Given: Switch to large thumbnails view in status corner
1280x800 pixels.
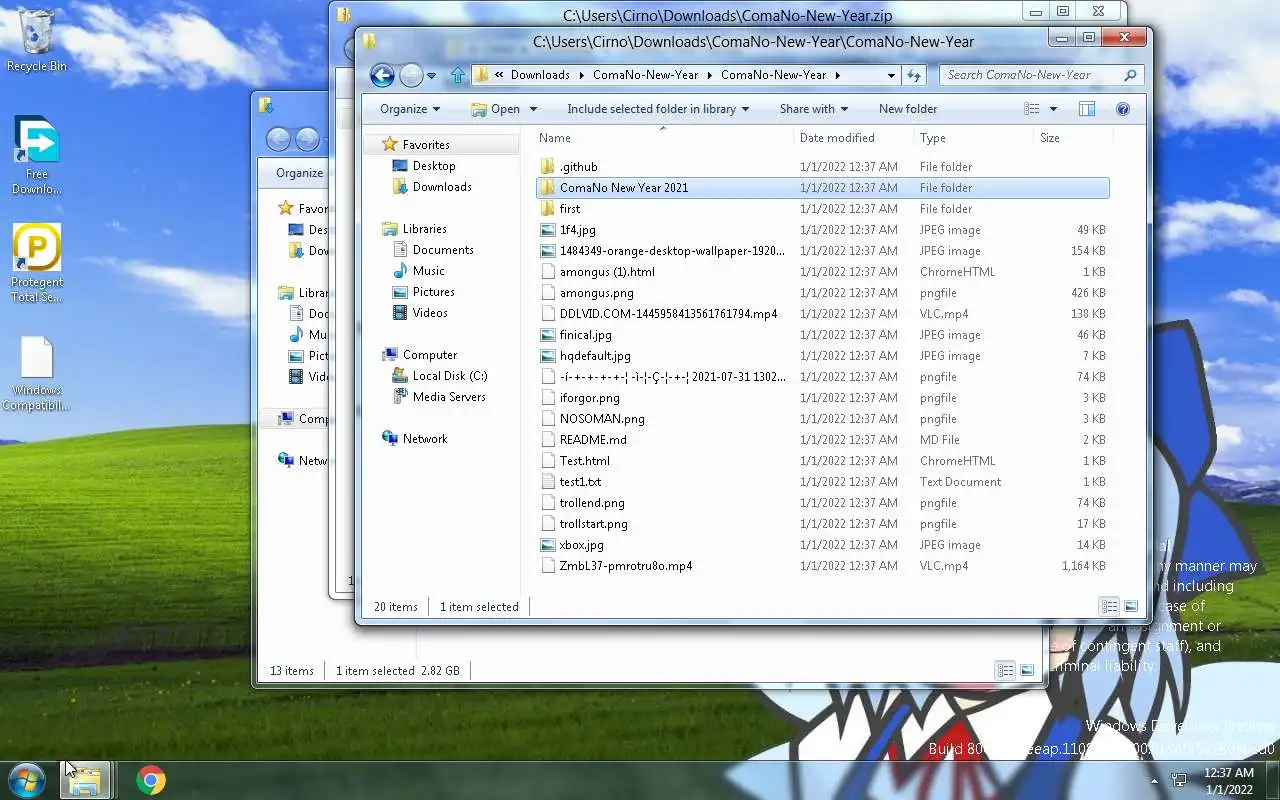Looking at the screenshot, I should point(1131,607).
